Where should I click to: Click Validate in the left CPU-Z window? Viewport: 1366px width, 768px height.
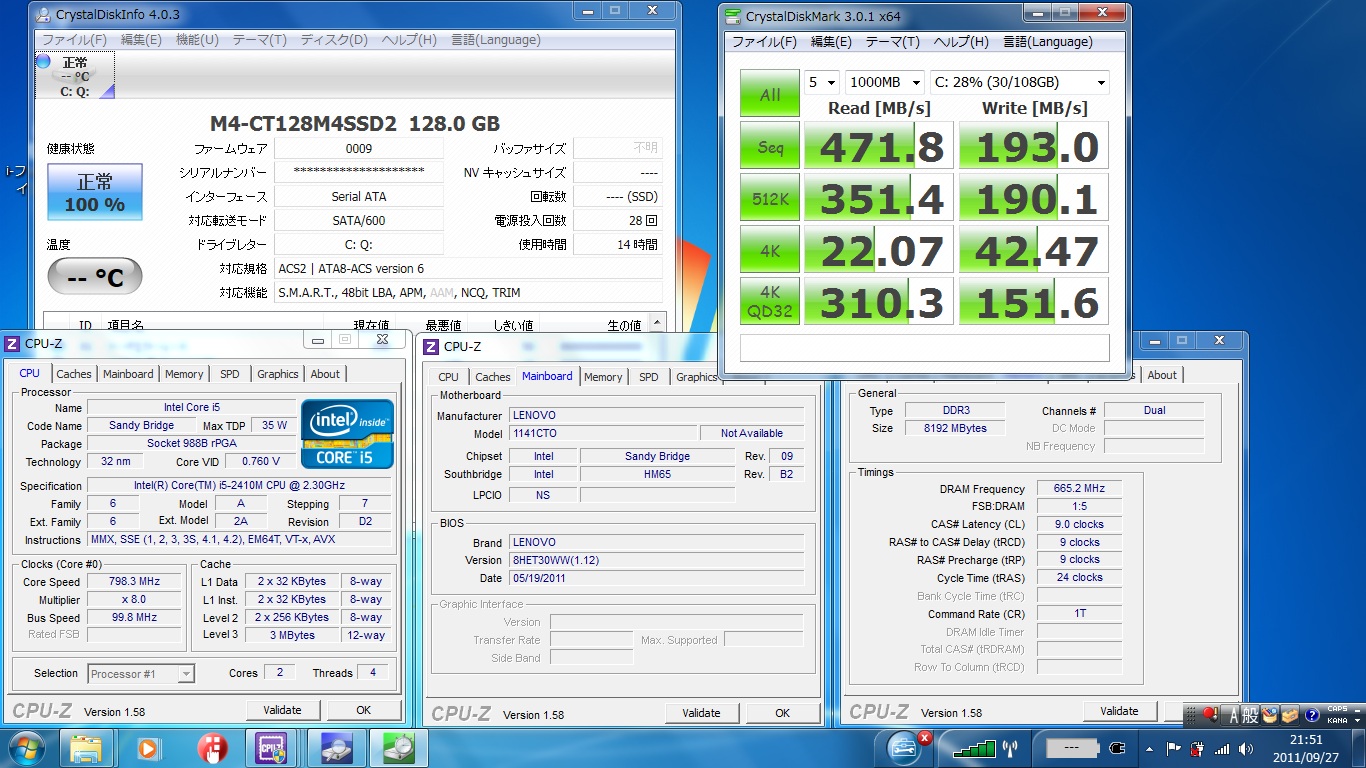click(282, 710)
